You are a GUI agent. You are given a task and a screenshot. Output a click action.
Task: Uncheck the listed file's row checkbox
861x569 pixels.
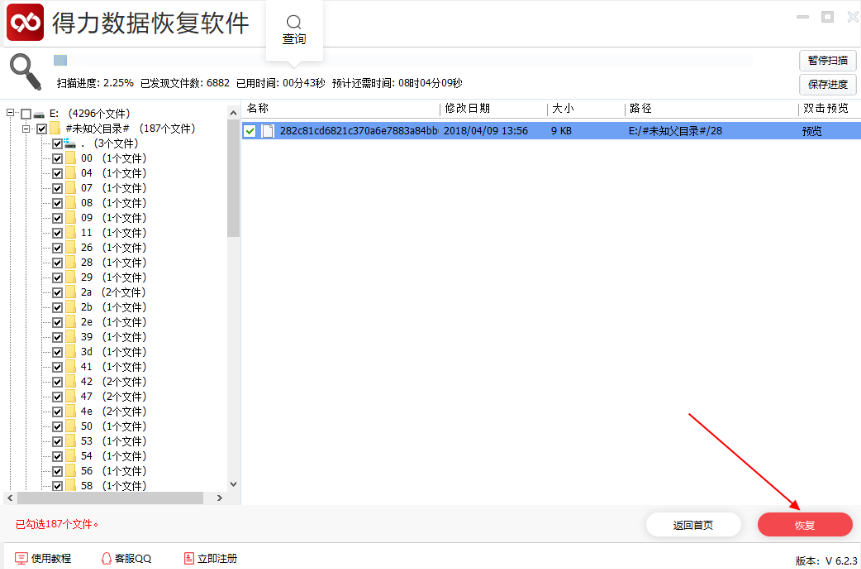pos(250,131)
